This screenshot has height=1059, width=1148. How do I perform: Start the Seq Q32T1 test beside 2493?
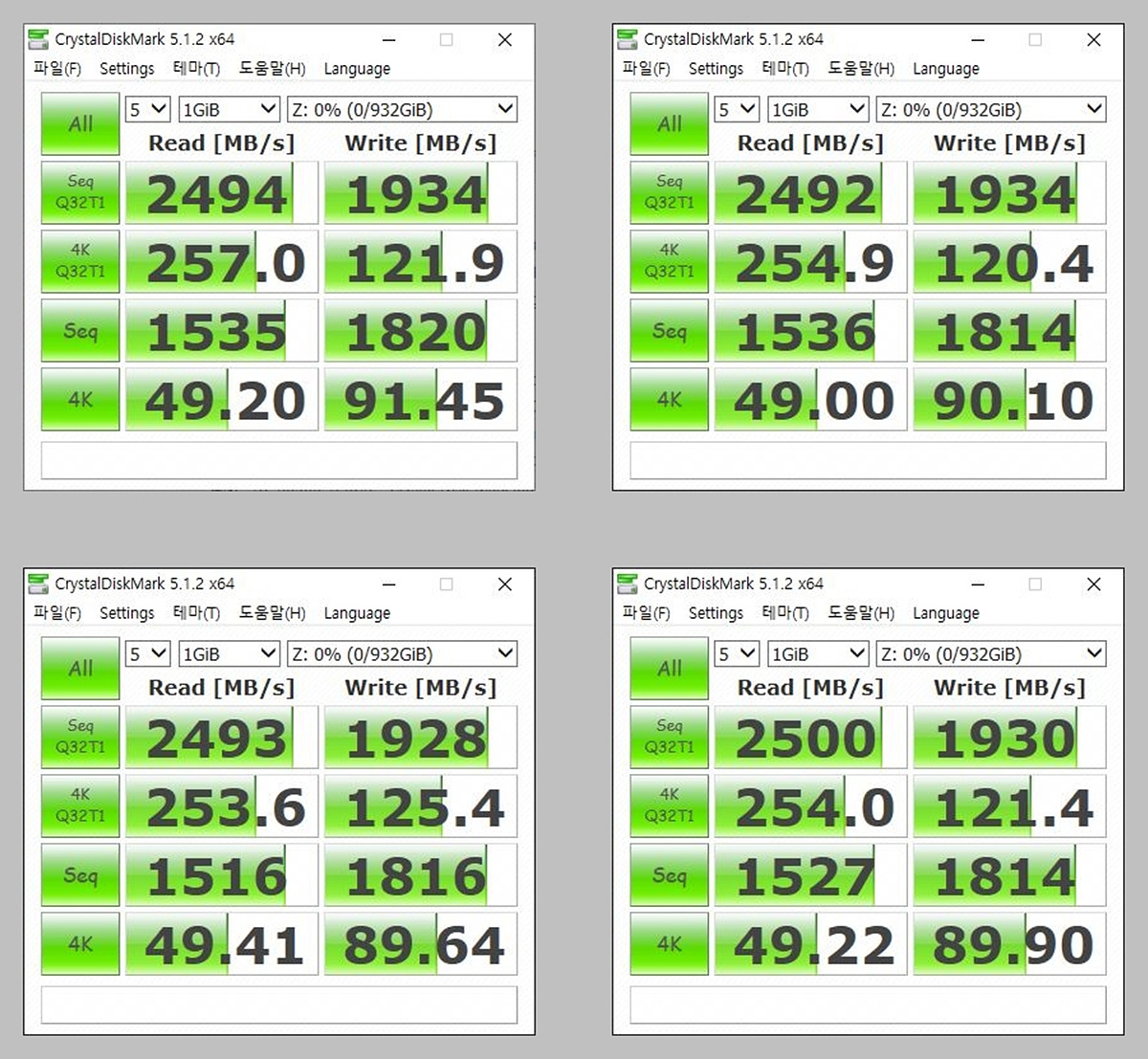click(x=80, y=737)
